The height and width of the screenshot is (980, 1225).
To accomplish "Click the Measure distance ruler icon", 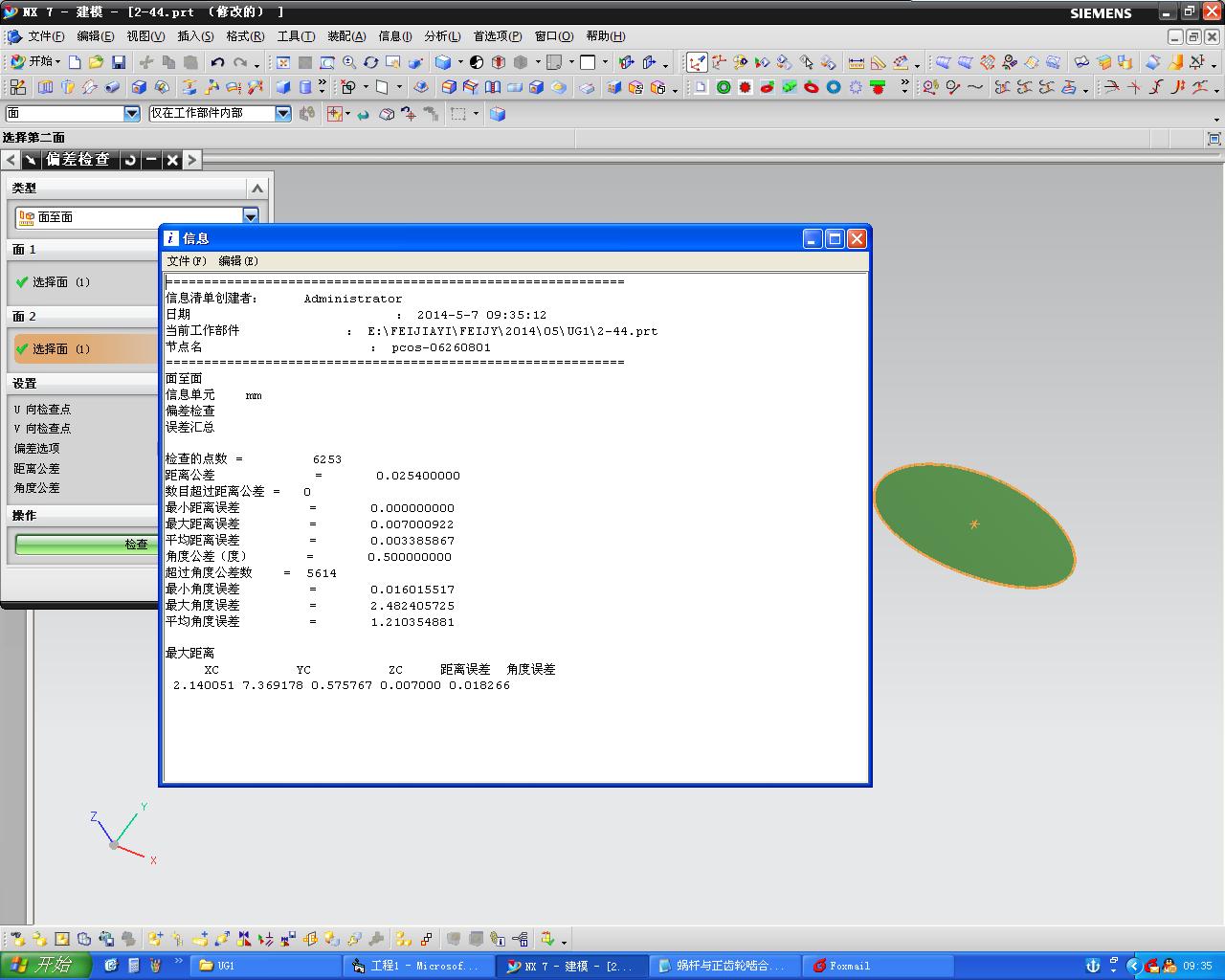I will pos(857,62).
